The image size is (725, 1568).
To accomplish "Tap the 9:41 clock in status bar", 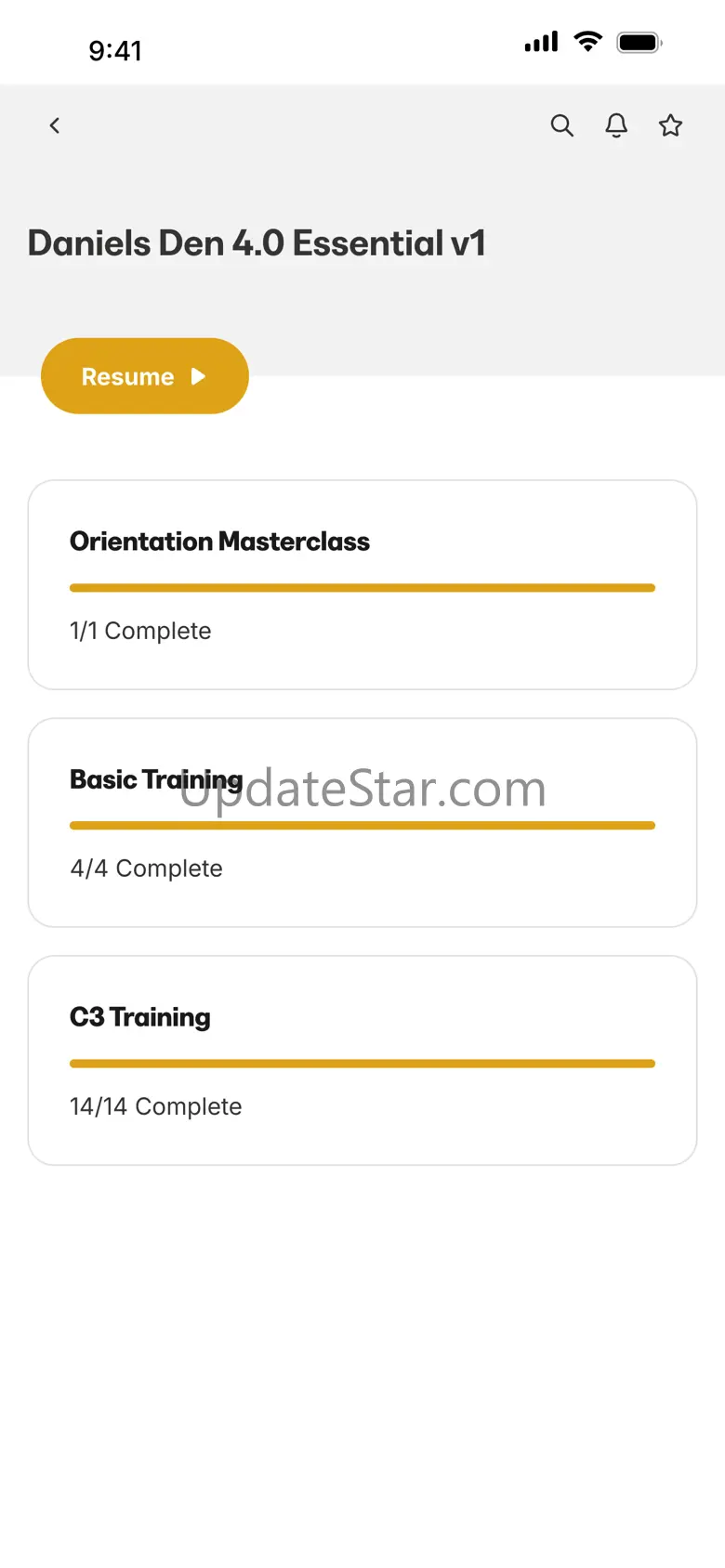I will 115,50.
